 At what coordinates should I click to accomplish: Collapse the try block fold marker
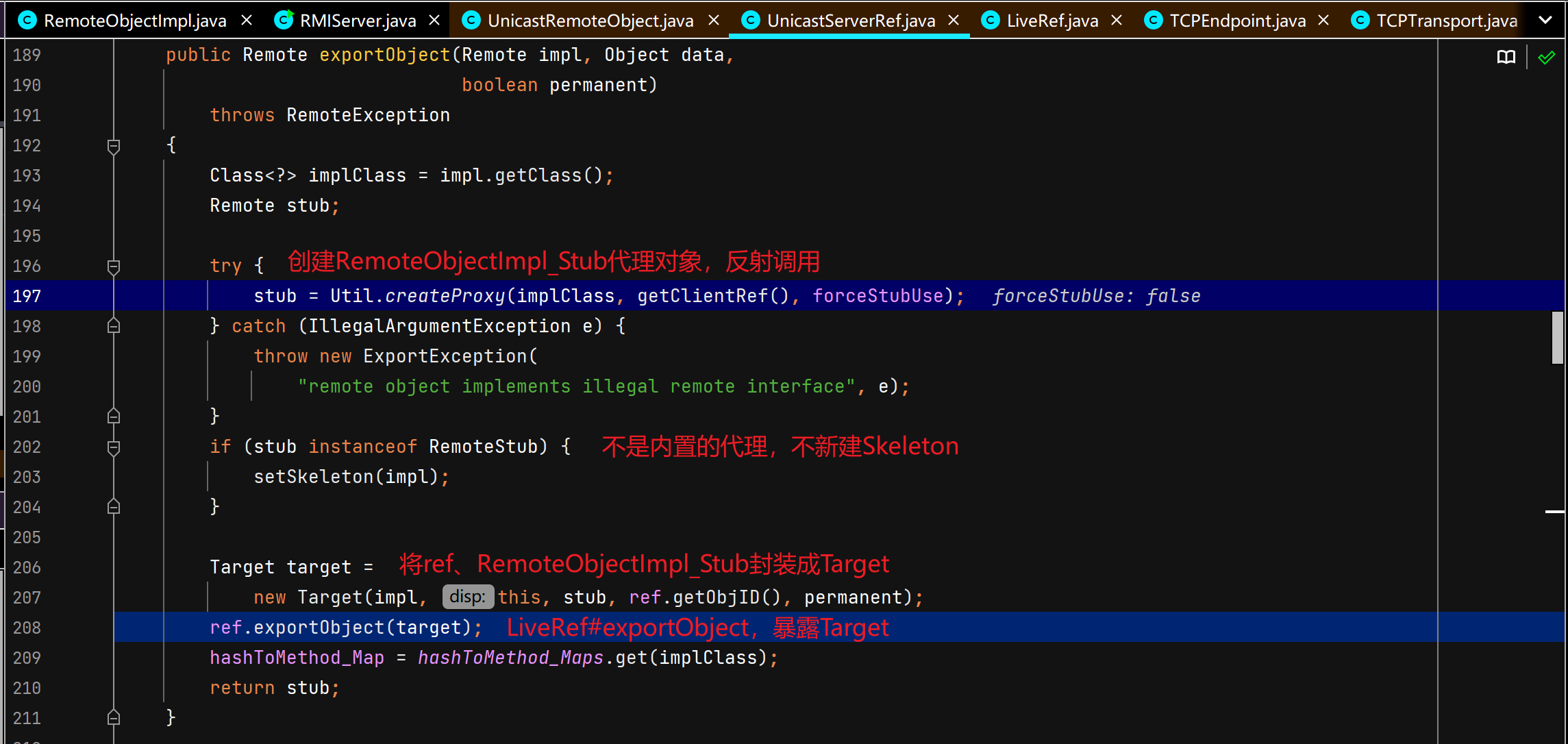pyautogui.click(x=114, y=266)
